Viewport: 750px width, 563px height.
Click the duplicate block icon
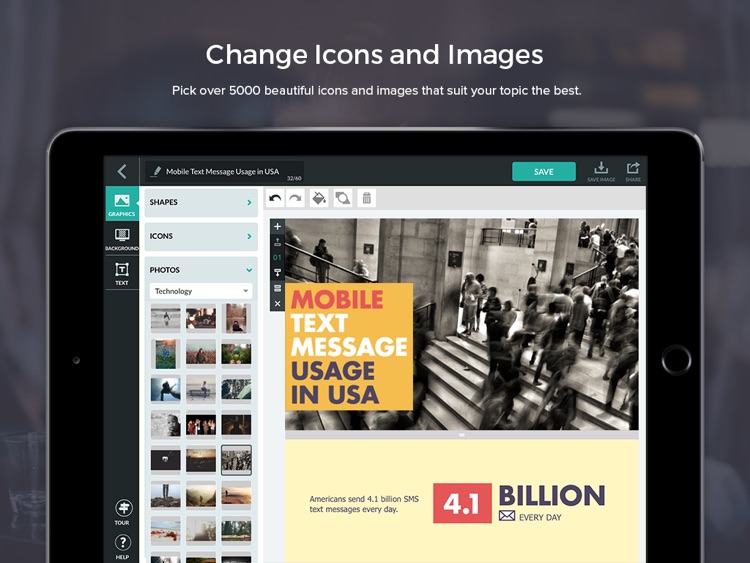point(277,288)
